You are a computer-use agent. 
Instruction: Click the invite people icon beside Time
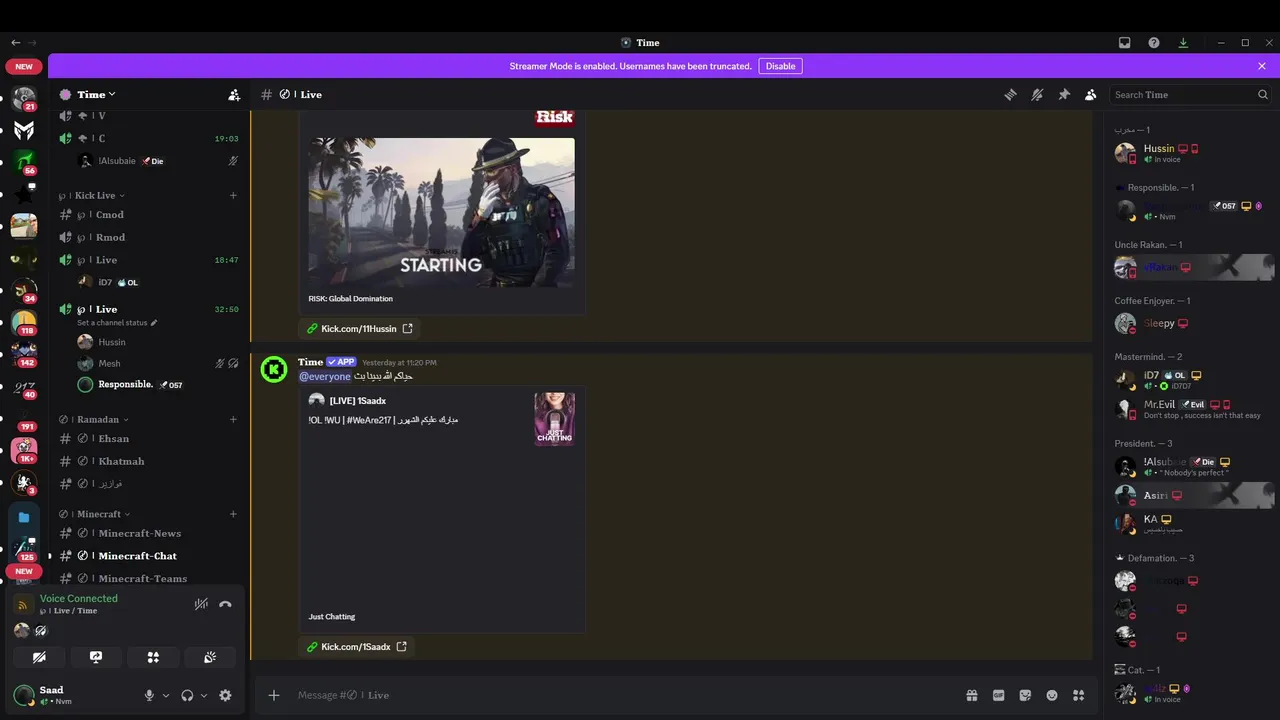[x=234, y=95]
